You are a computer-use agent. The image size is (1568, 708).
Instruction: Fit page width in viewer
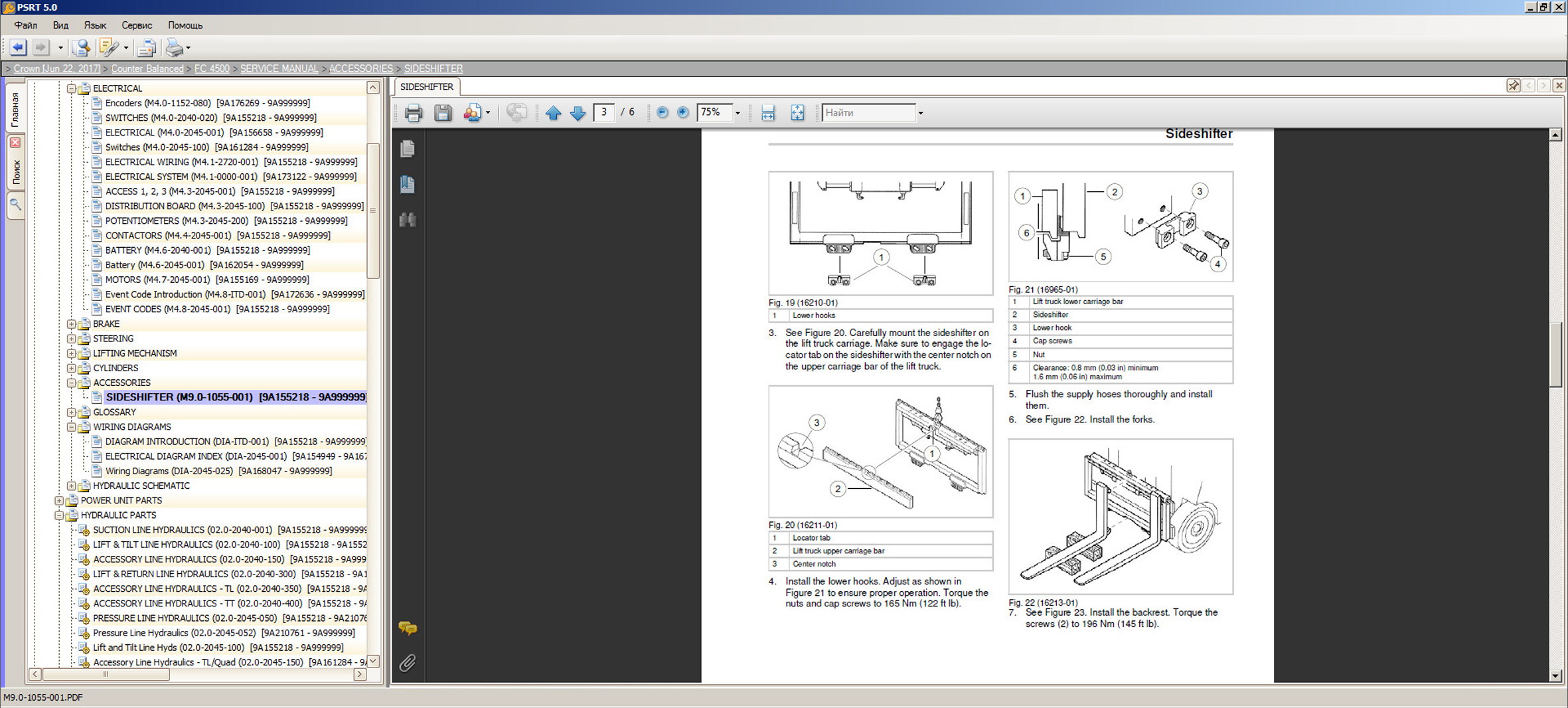pos(768,113)
